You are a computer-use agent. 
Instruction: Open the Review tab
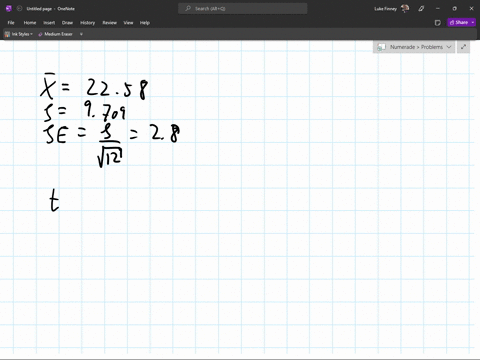click(x=110, y=23)
